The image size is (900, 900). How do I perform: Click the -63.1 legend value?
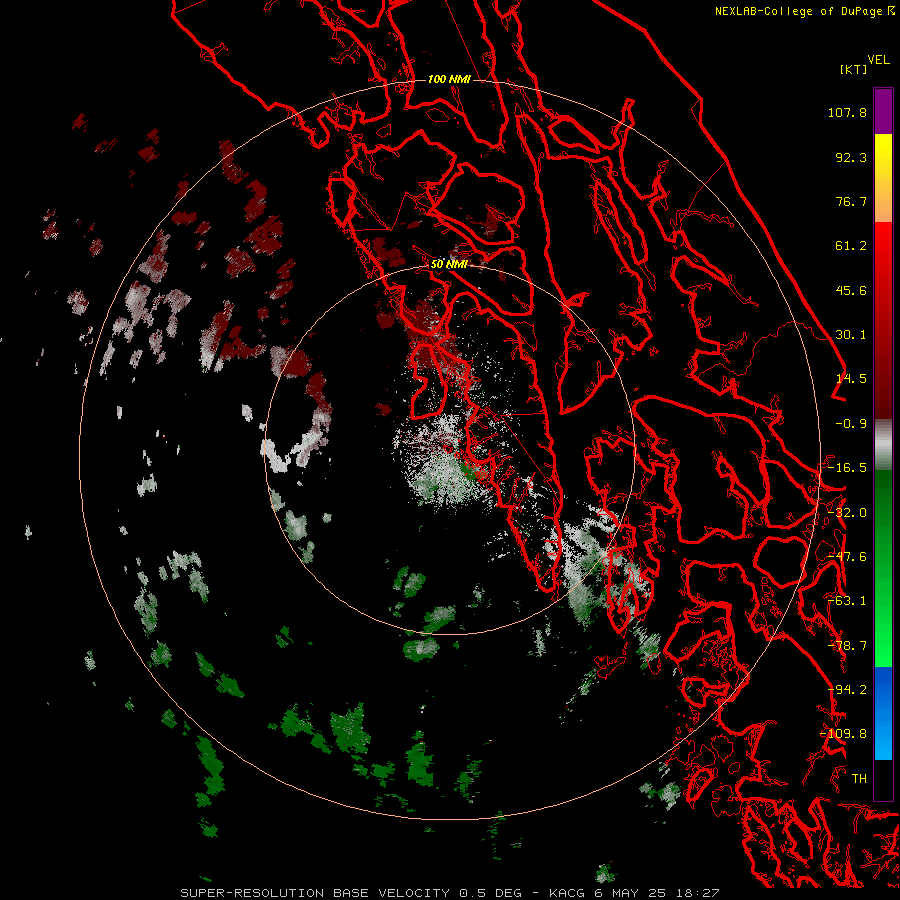847,601
